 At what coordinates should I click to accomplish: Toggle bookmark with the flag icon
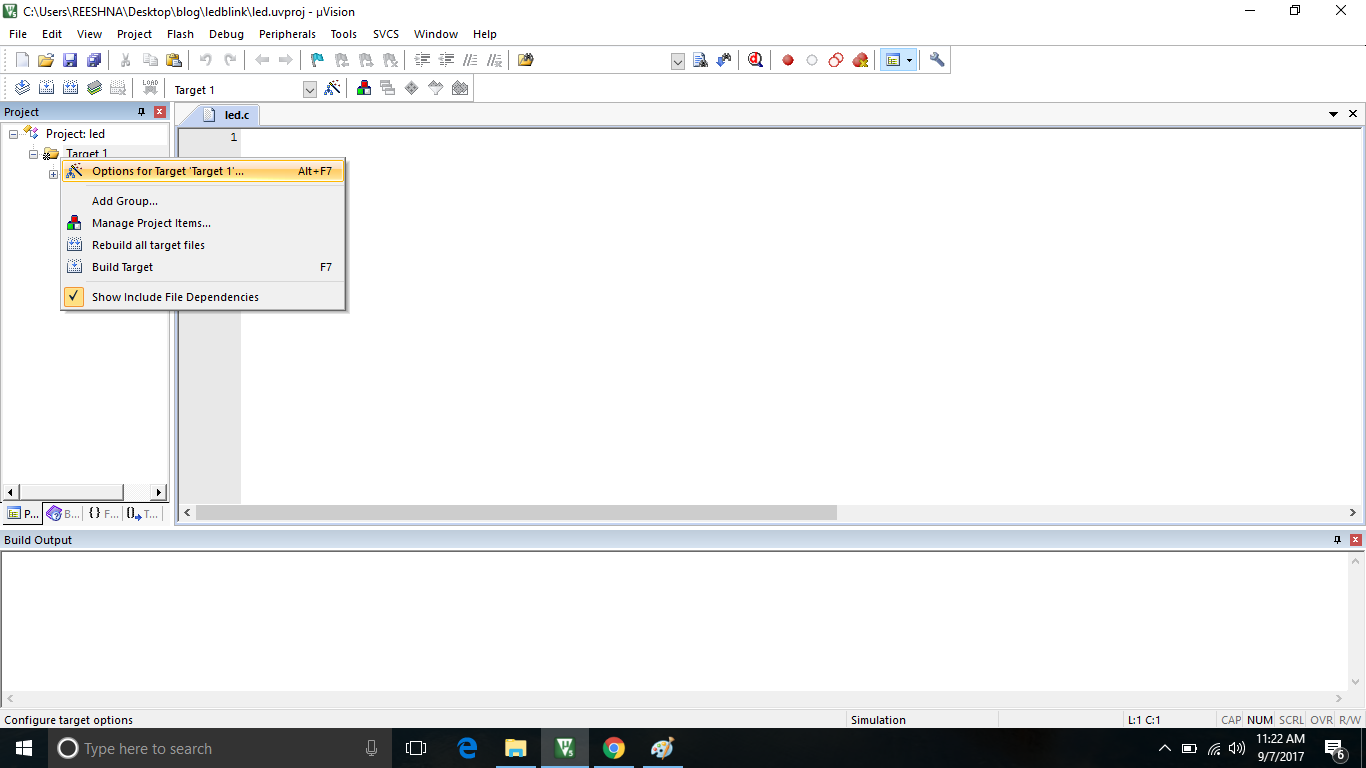pos(318,60)
